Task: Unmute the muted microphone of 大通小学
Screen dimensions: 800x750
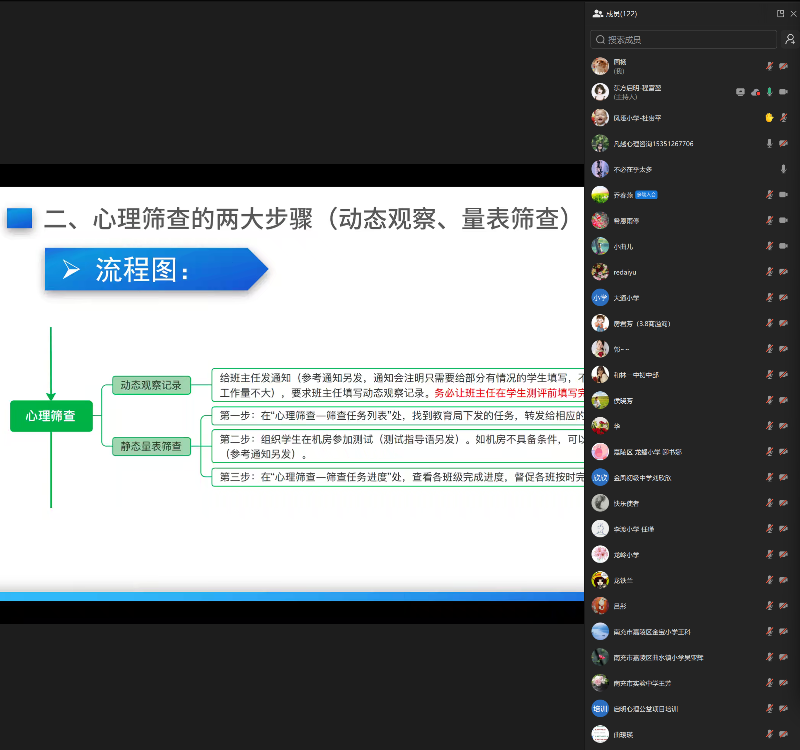Action: tap(769, 297)
